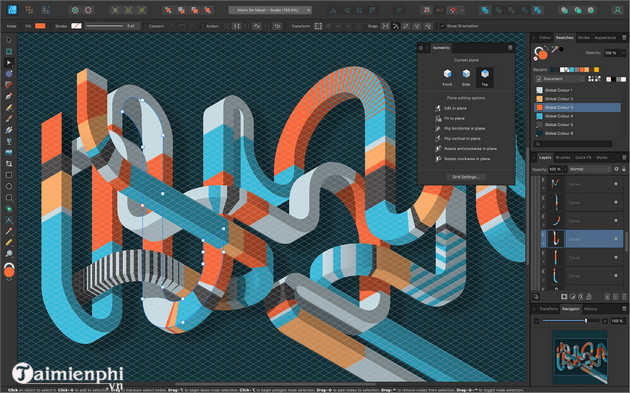Click the delete layer trash icon
Image resolution: width=630 pixels, height=393 pixels.
click(x=624, y=297)
